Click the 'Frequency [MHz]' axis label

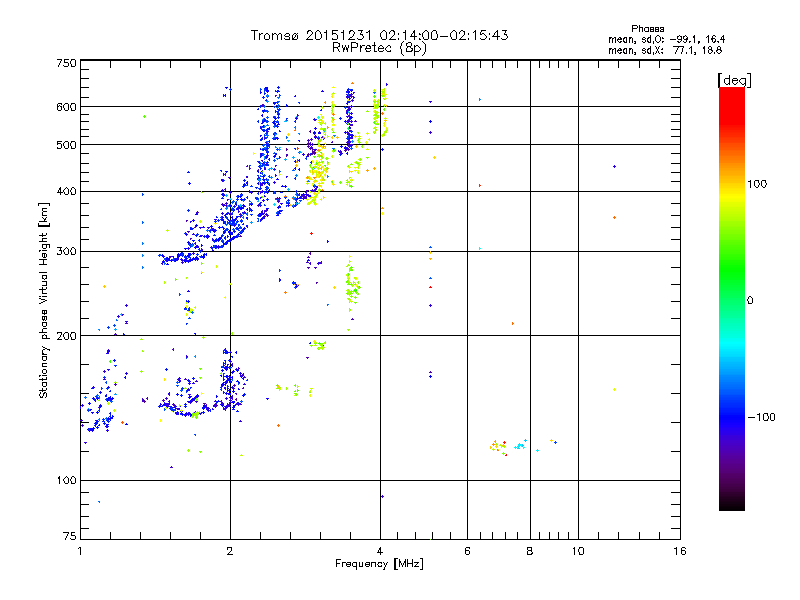tap(379, 564)
